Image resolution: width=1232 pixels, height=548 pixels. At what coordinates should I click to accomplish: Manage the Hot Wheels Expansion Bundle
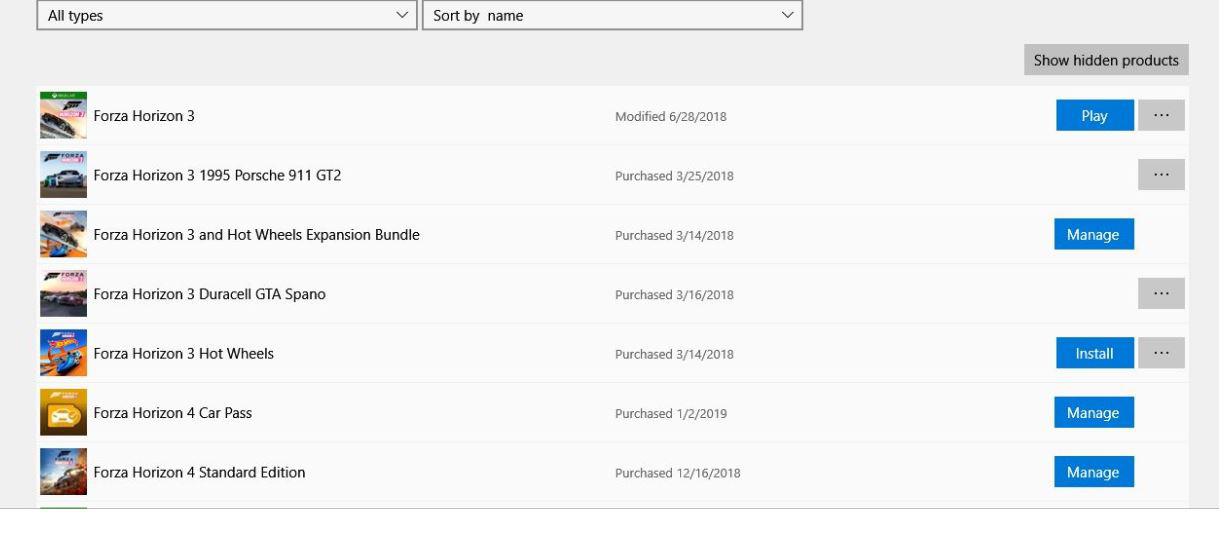click(1093, 235)
